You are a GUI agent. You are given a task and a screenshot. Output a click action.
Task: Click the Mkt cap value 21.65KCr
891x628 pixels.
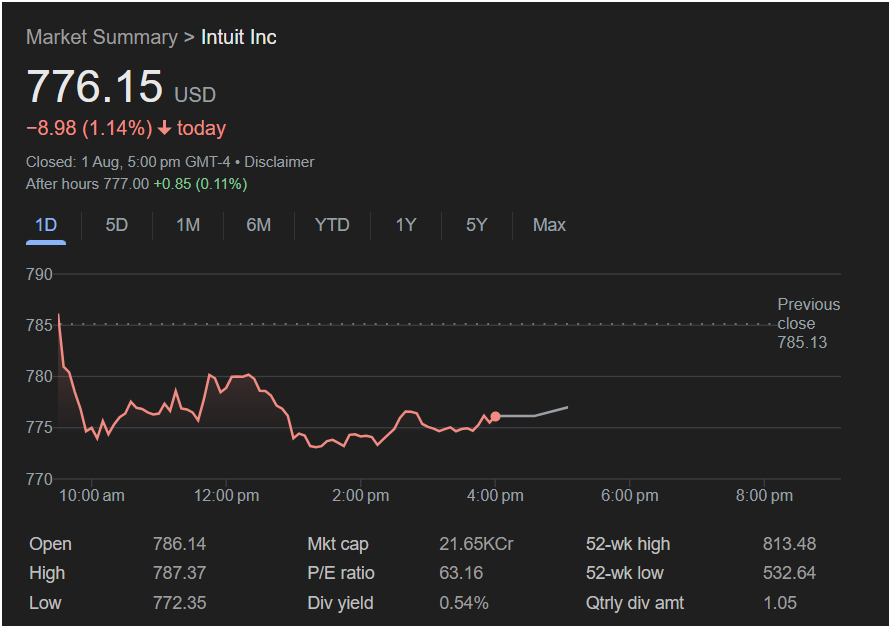pos(476,544)
